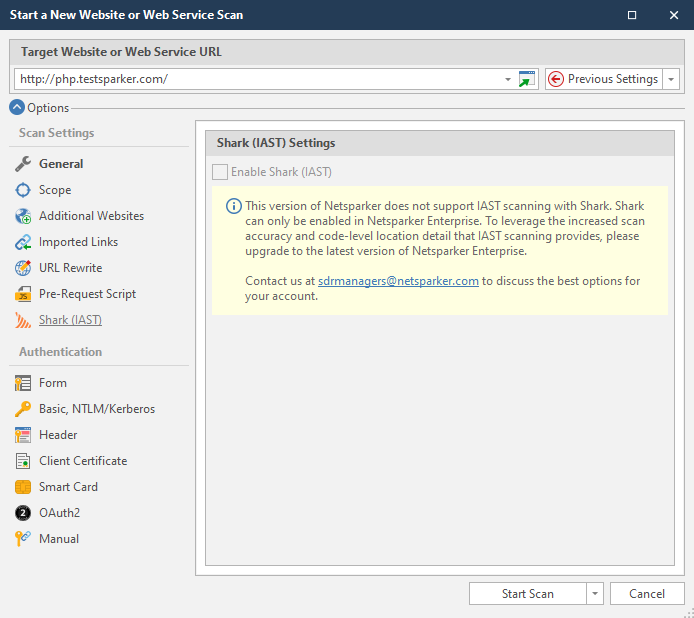
Task: Click the Additional Websites globe icon
Action: coord(23,216)
